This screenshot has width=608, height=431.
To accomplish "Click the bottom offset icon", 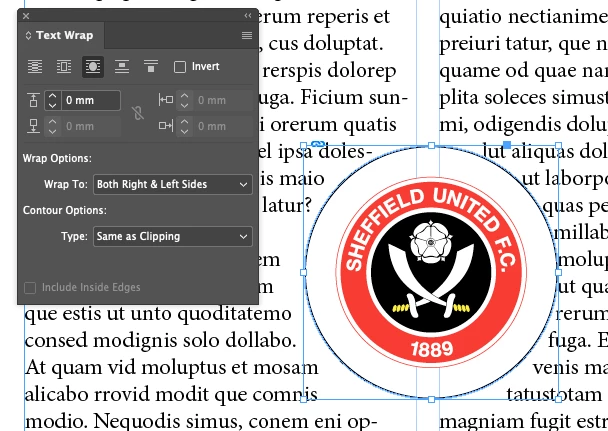I will (33, 126).
